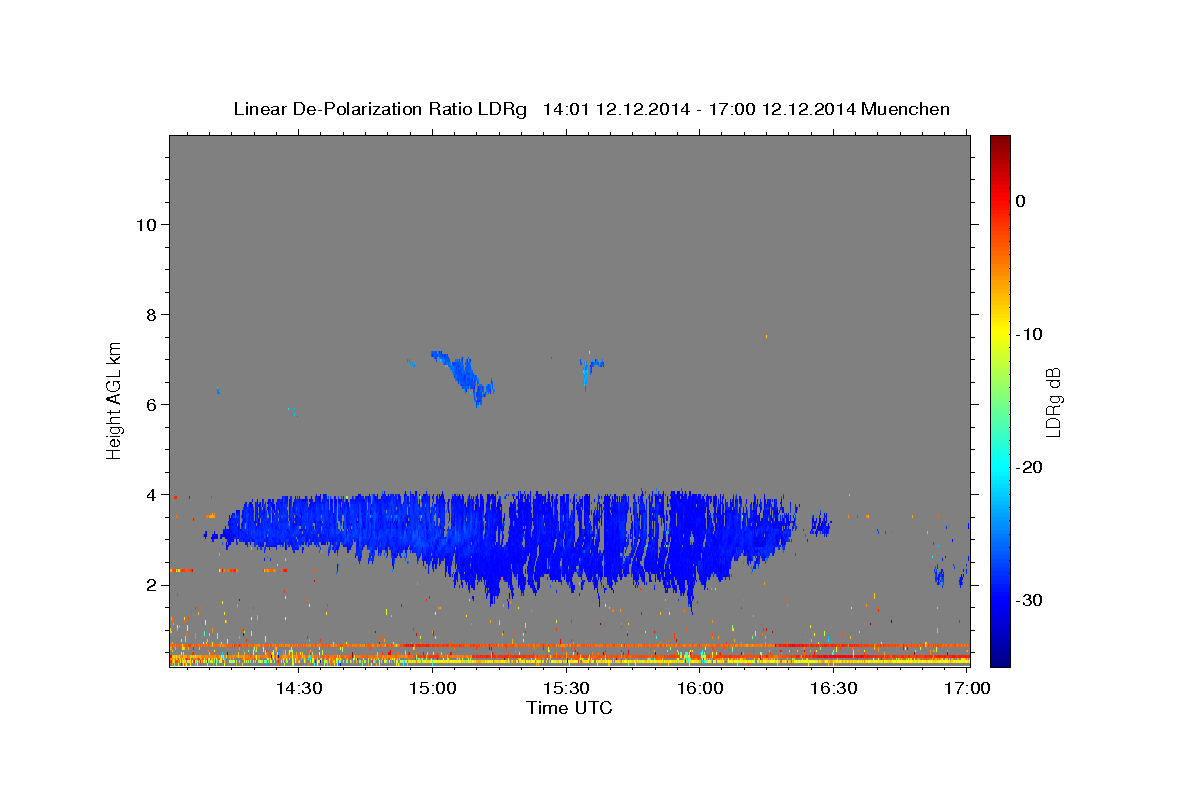Click the orange-red ground clutter band near the surface
The image size is (1200, 800).
(x=569, y=646)
